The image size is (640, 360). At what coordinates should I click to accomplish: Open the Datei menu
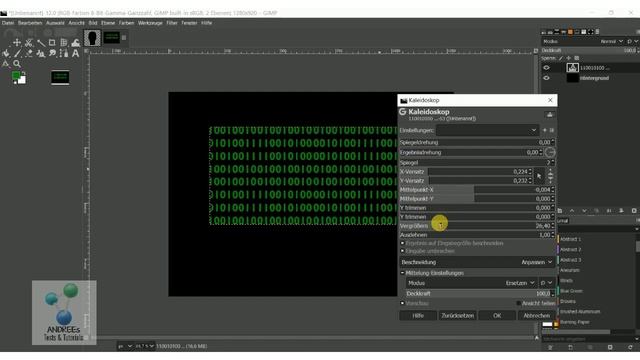click(8, 23)
